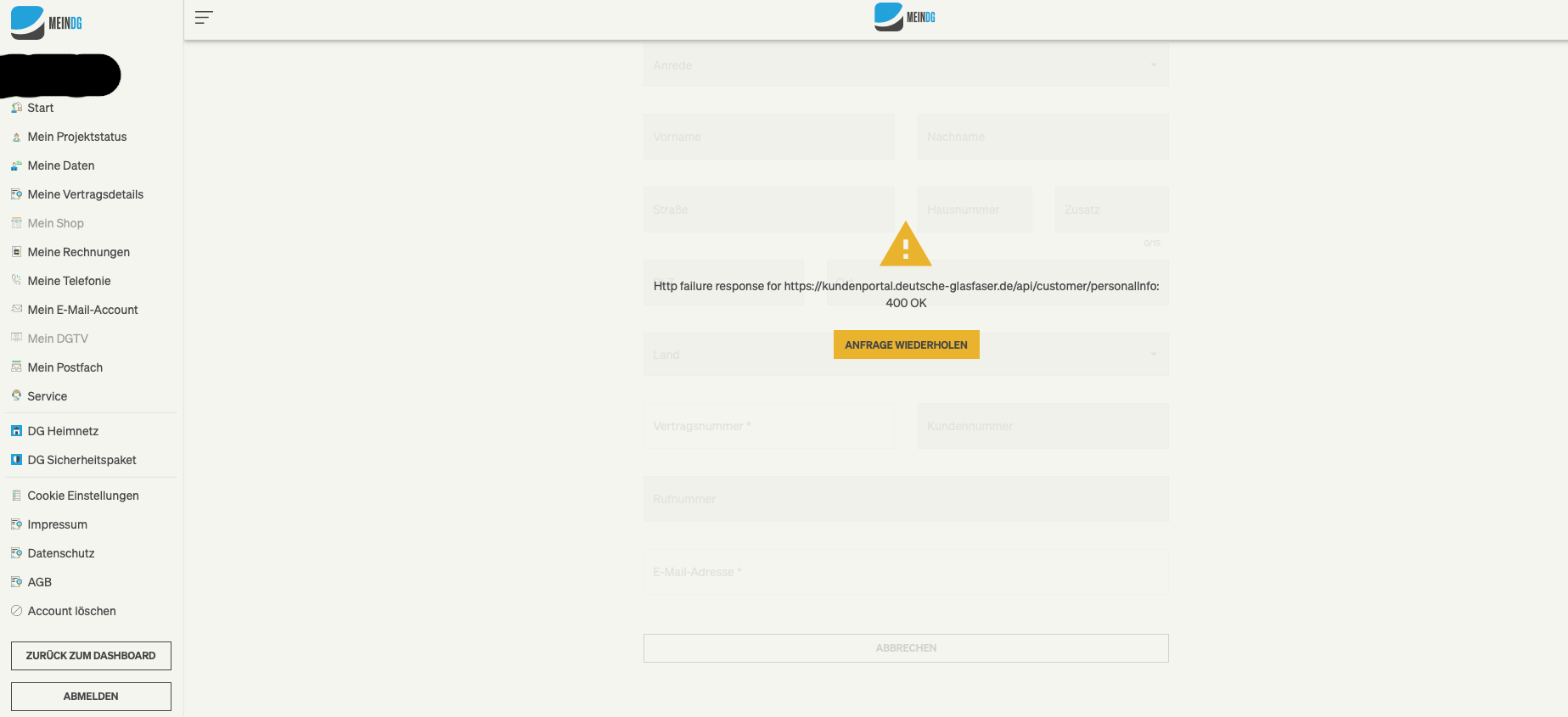
Task: Click the Account löschen icon
Action: click(16, 611)
